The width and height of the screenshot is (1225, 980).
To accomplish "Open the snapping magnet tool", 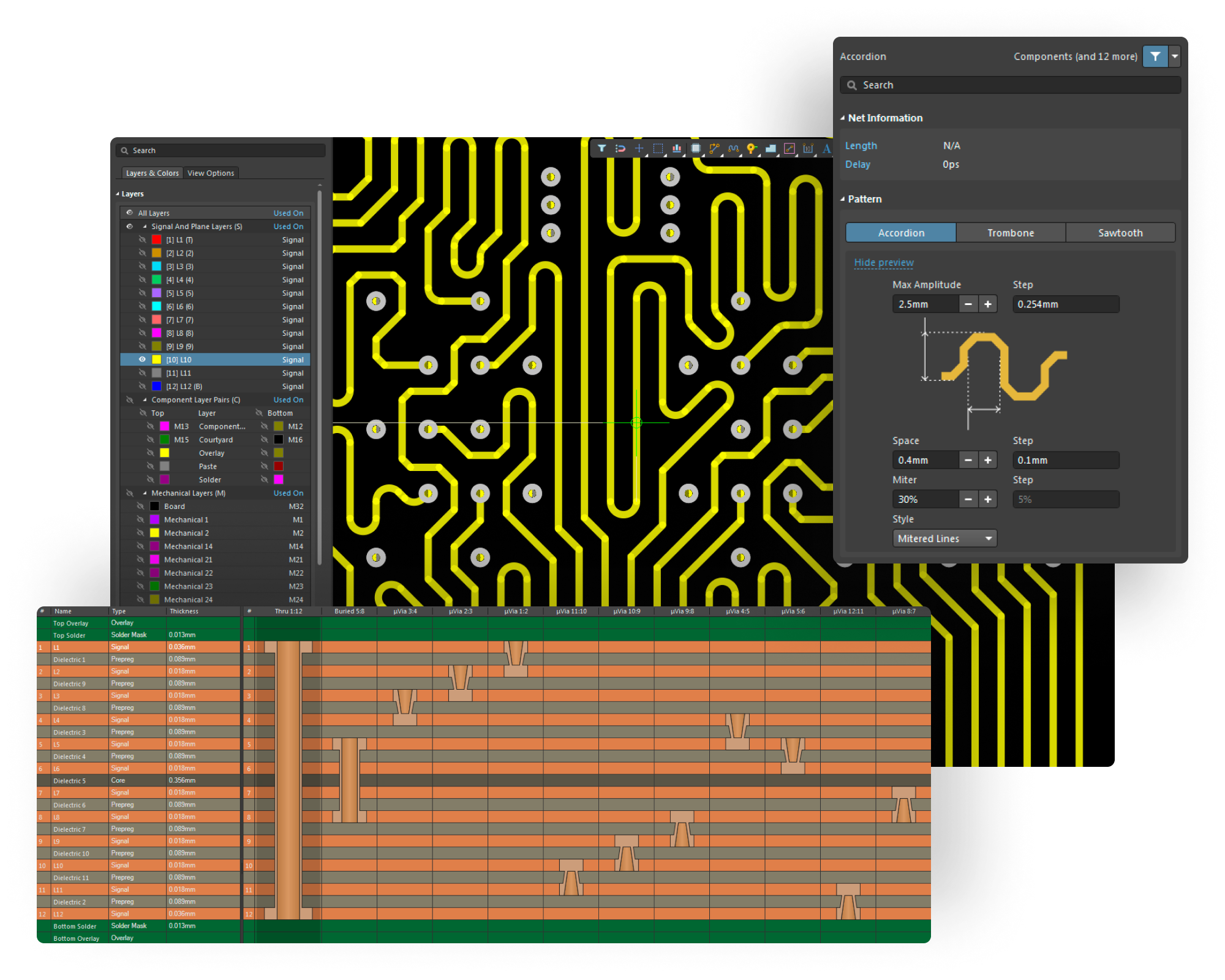I will 620,148.
